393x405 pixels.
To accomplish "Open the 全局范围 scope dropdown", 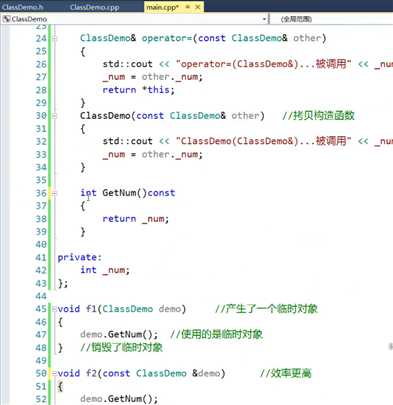I will click(x=296, y=19).
